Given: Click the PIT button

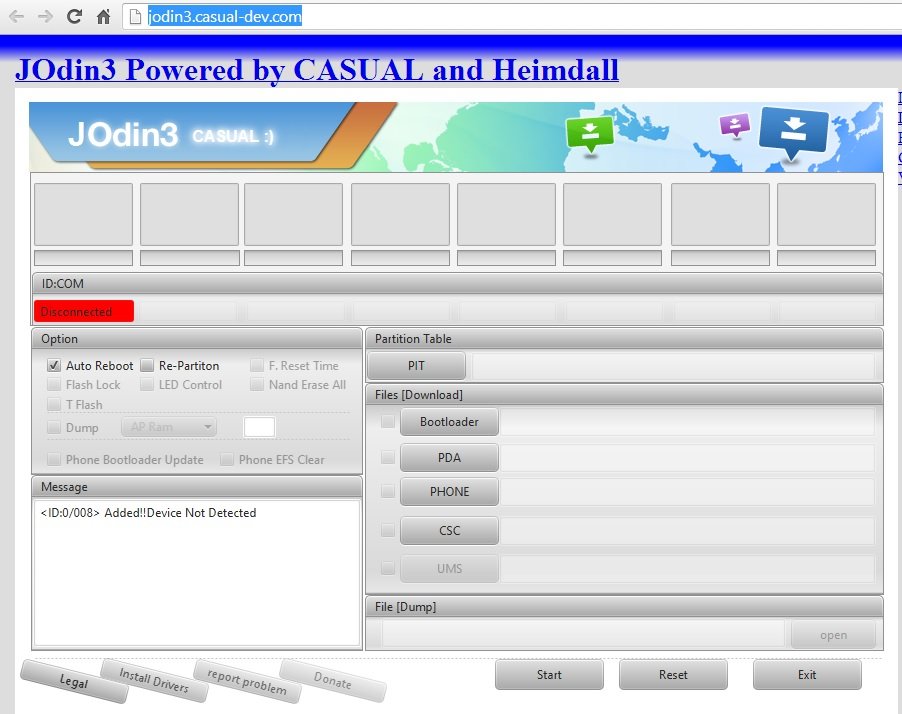Looking at the screenshot, I should [x=416, y=366].
